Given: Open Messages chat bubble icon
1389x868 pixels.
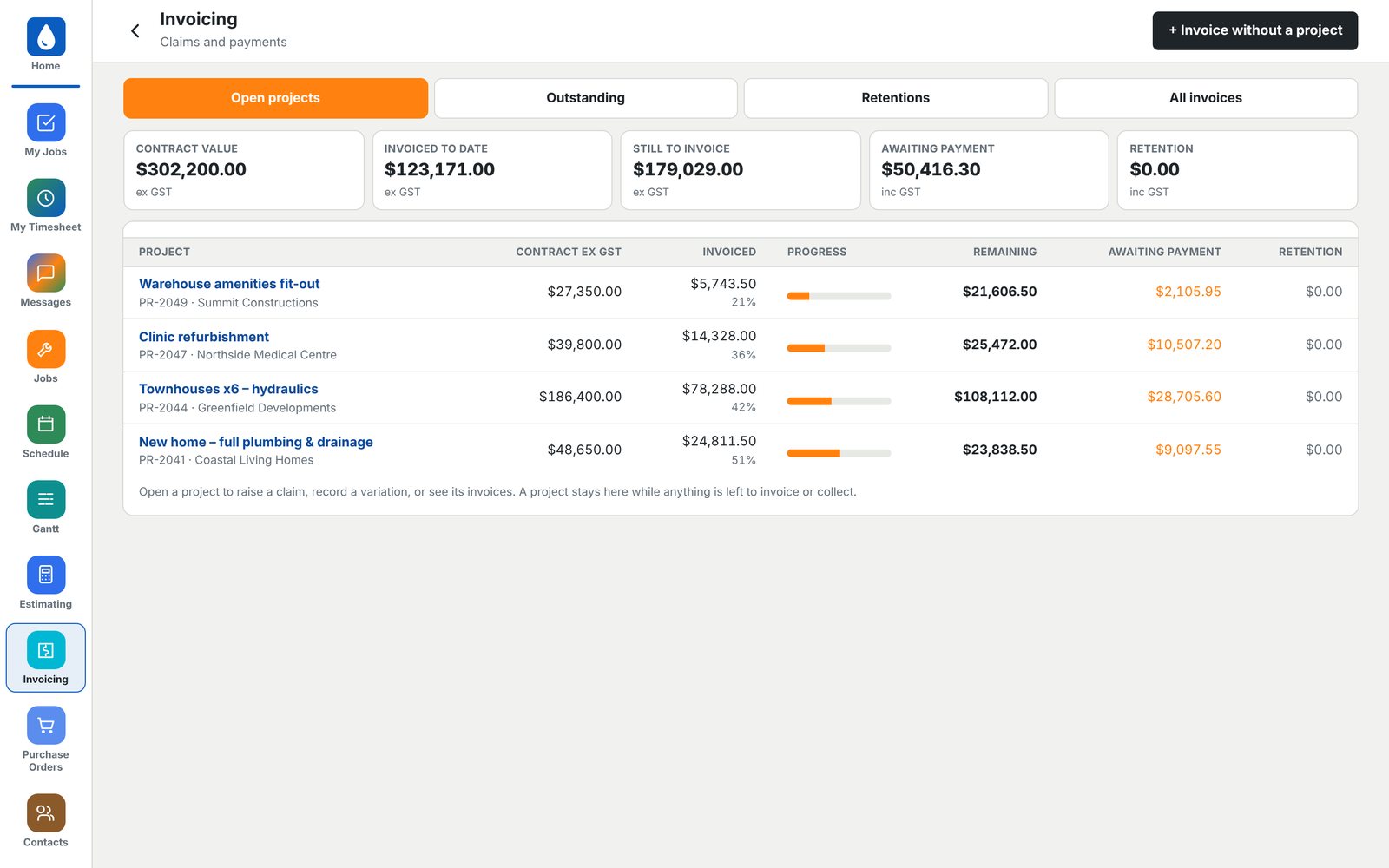Looking at the screenshot, I should coord(46,273).
